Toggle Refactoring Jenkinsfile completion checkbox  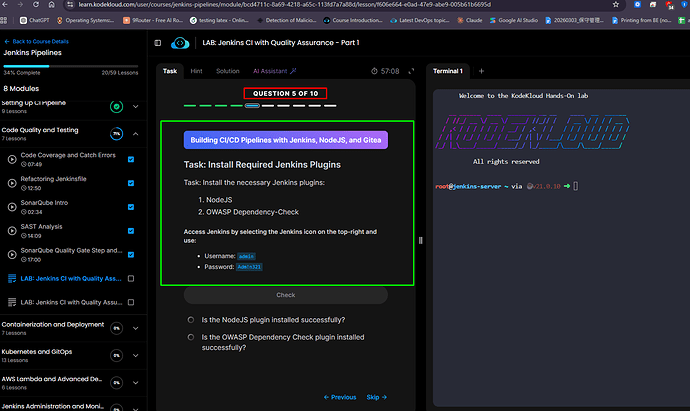click(x=131, y=183)
